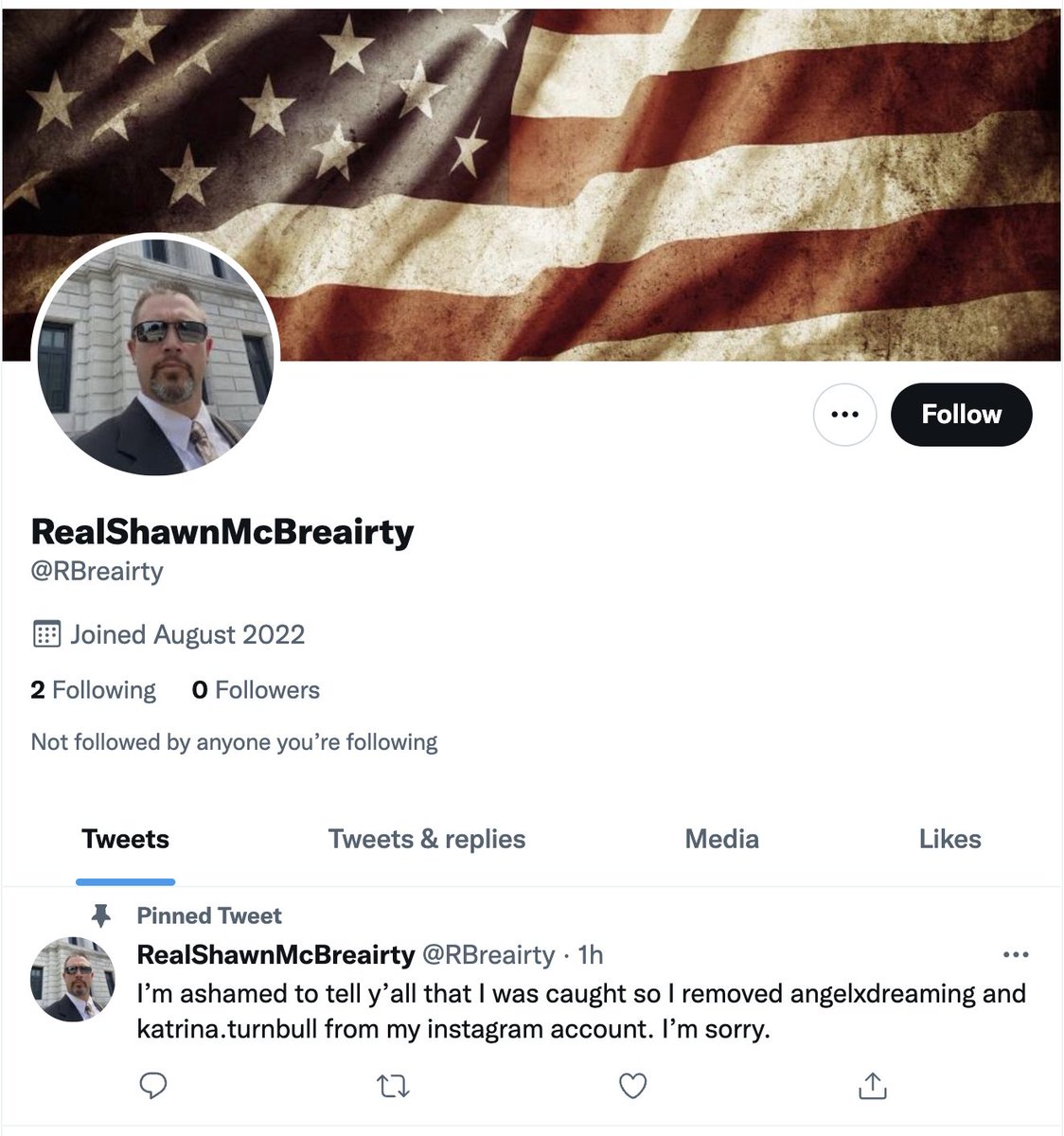
Task: Retweet the pinned tweet
Action: pos(393,1086)
